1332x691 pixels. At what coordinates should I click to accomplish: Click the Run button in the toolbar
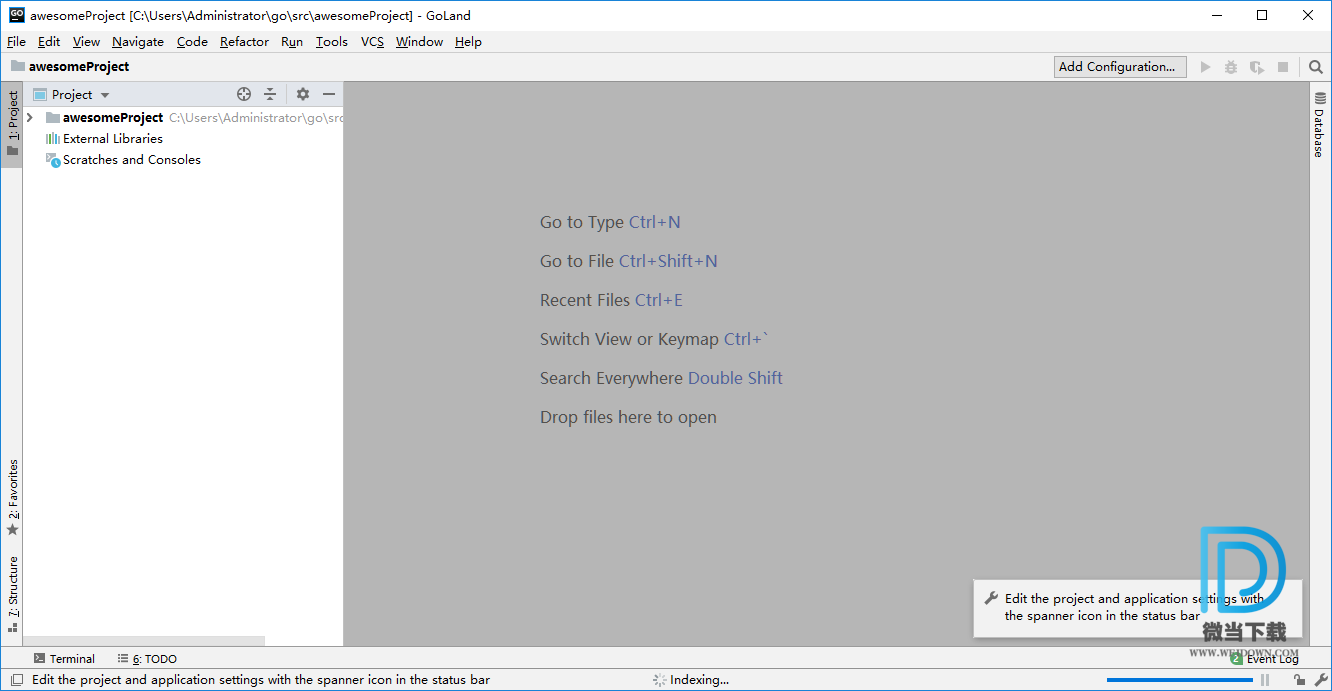coord(1205,67)
